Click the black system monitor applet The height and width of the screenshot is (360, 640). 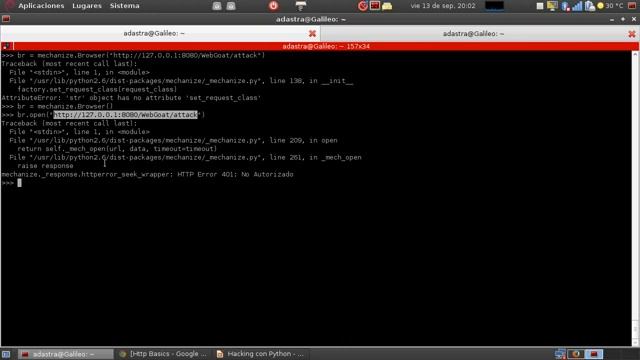494,6
